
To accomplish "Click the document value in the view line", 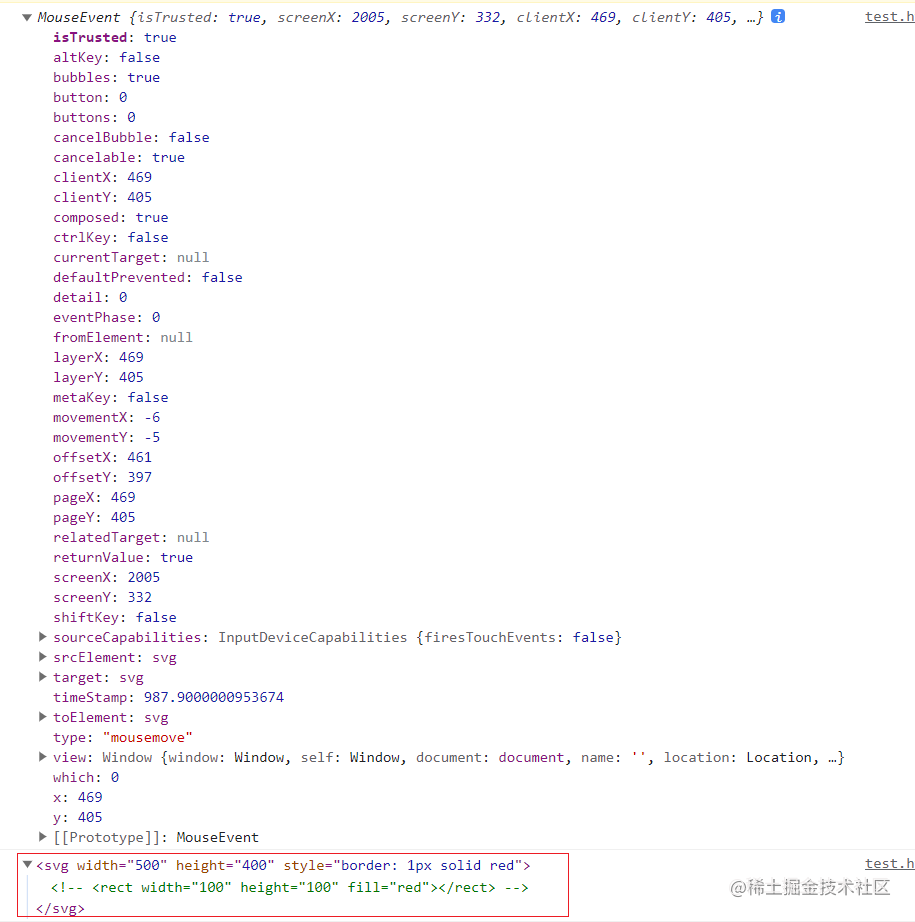I will pos(531,757).
